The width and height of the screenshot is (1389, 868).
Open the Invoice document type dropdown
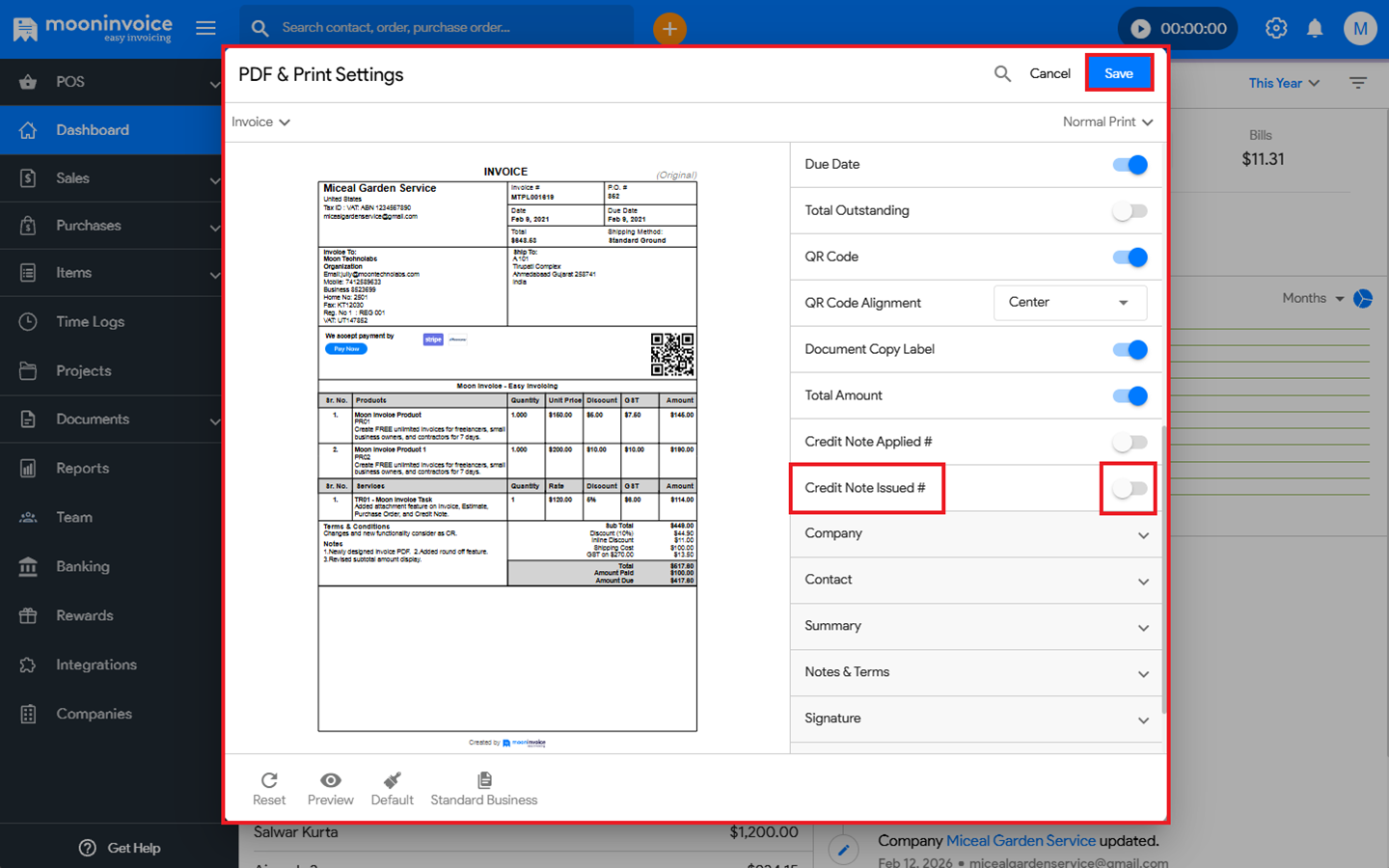click(260, 122)
